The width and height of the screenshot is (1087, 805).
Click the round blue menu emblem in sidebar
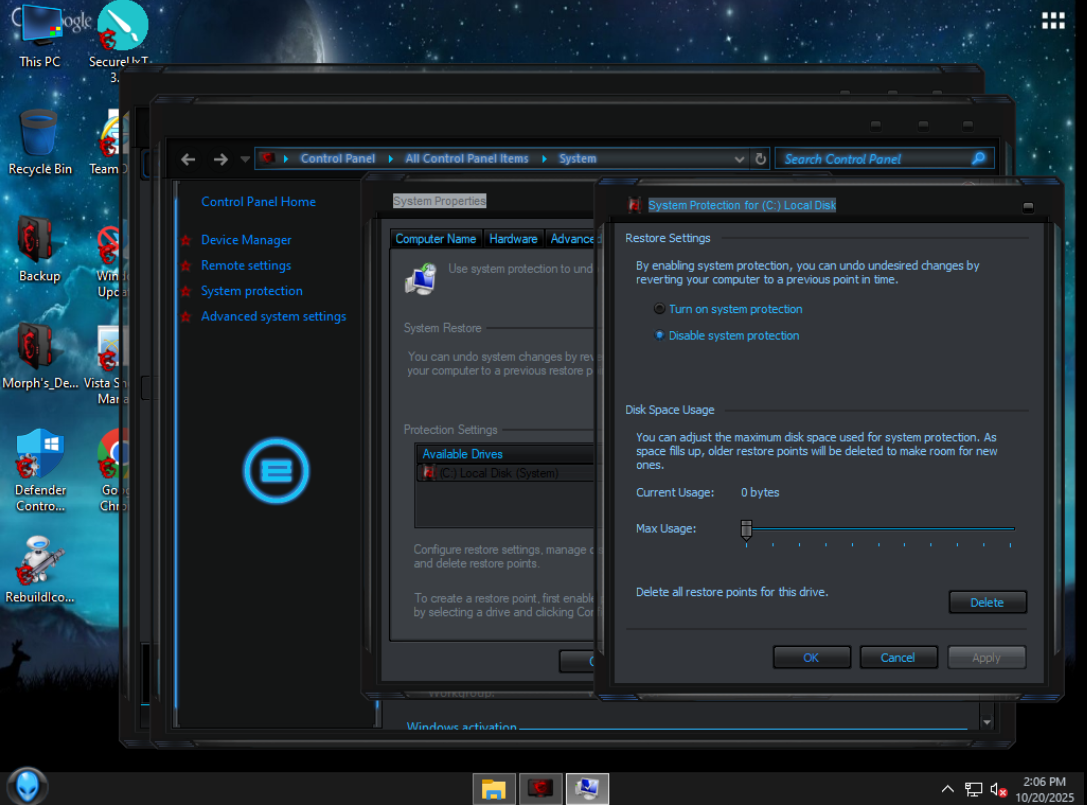point(276,471)
